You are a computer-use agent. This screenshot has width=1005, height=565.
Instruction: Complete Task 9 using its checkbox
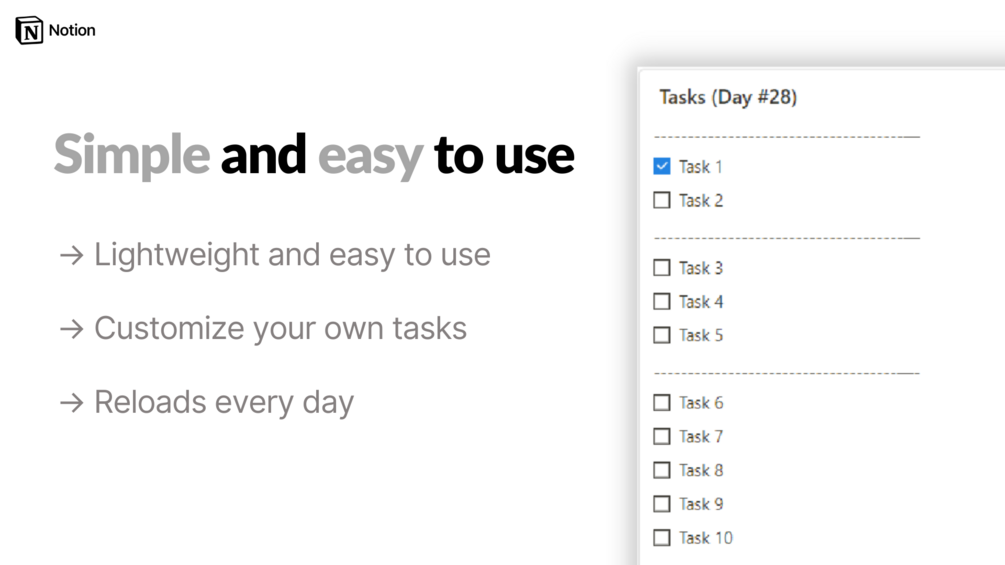[x=662, y=503]
